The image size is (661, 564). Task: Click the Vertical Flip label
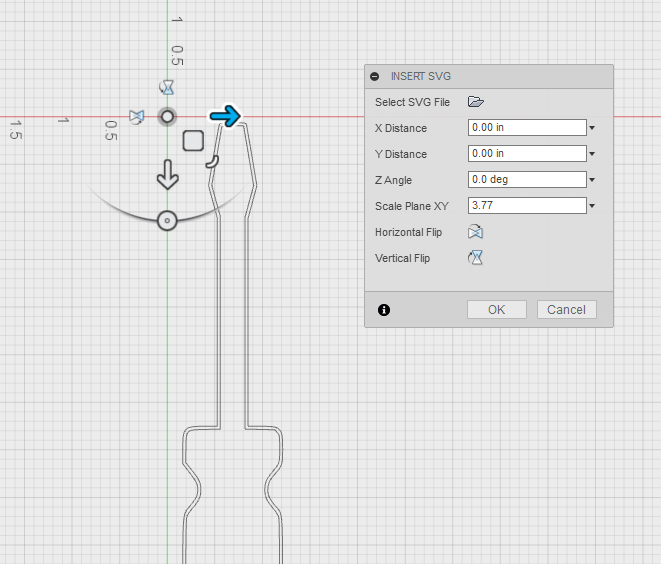coord(402,258)
